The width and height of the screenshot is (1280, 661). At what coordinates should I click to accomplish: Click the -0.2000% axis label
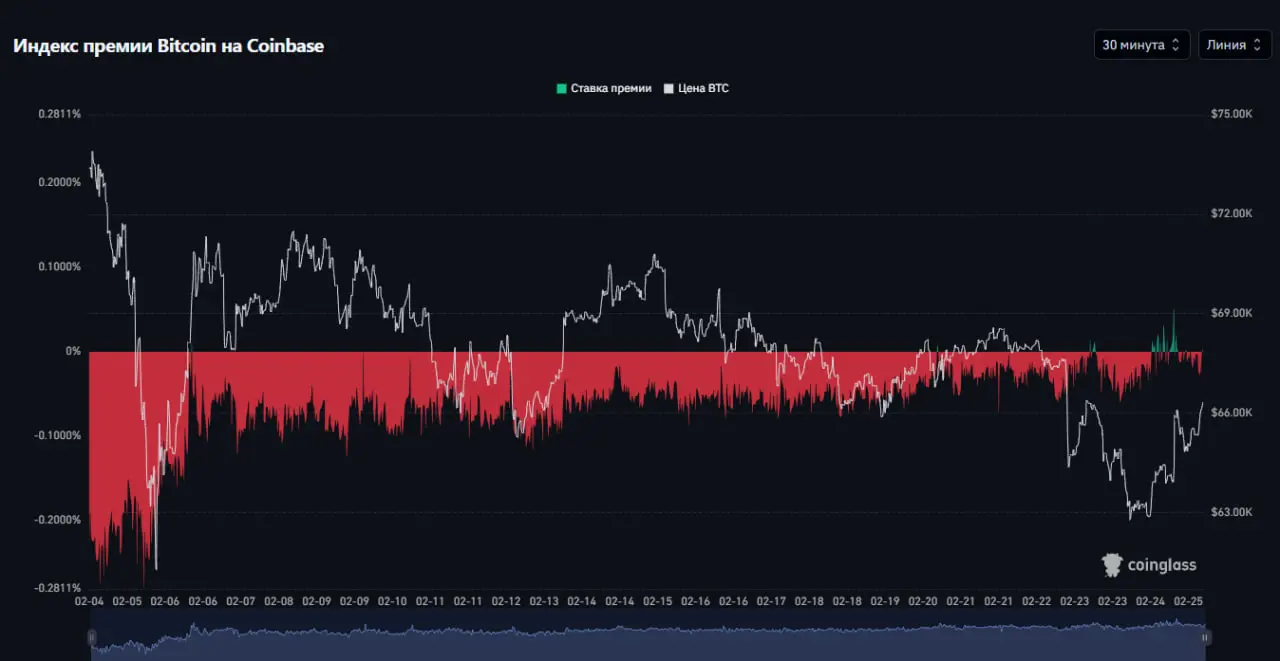58,520
